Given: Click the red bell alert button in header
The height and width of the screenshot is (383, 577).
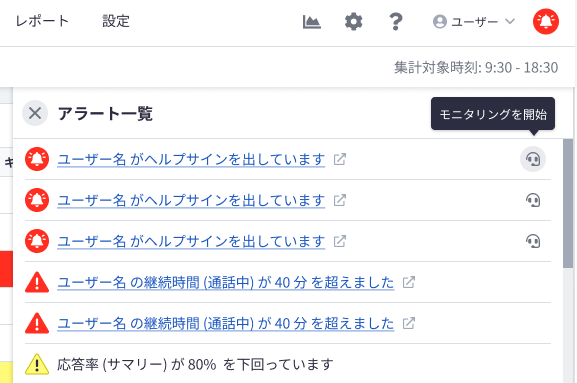Looking at the screenshot, I should pyautogui.click(x=546, y=21).
